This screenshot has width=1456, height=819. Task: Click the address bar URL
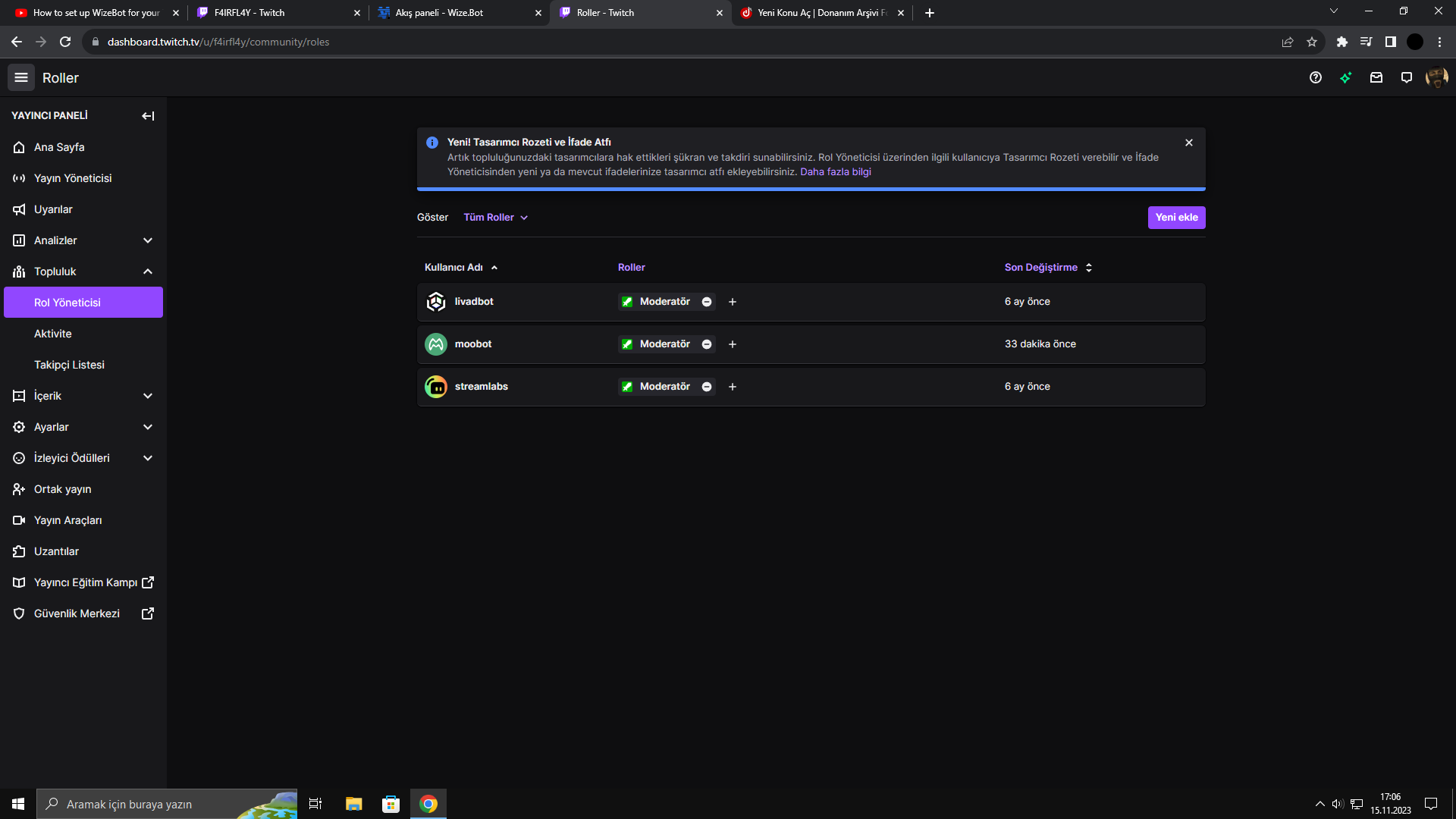point(218,42)
